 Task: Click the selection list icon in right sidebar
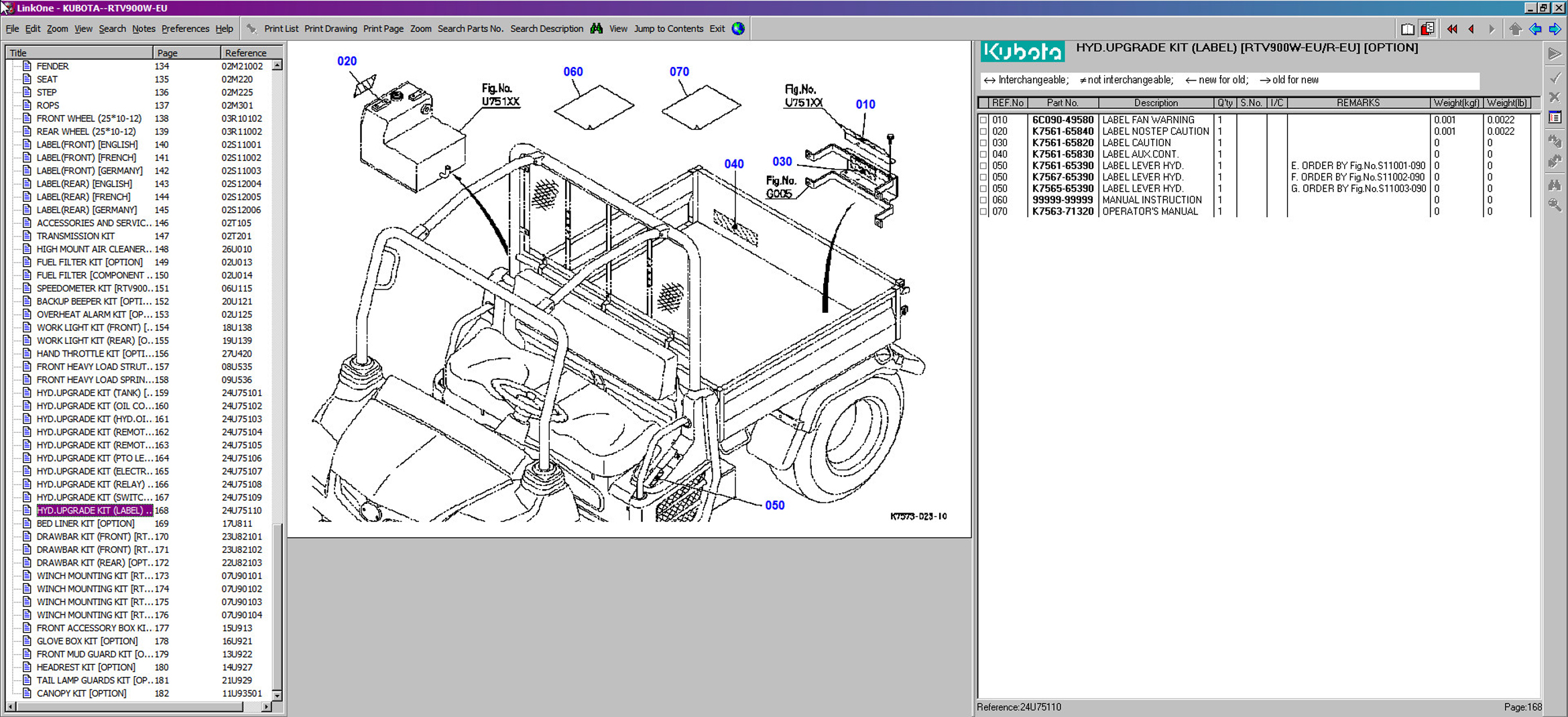(x=1555, y=118)
